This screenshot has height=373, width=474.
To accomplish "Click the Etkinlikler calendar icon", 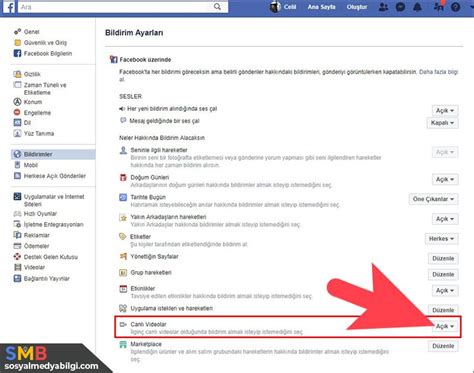I will pyautogui.click(x=123, y=289).
